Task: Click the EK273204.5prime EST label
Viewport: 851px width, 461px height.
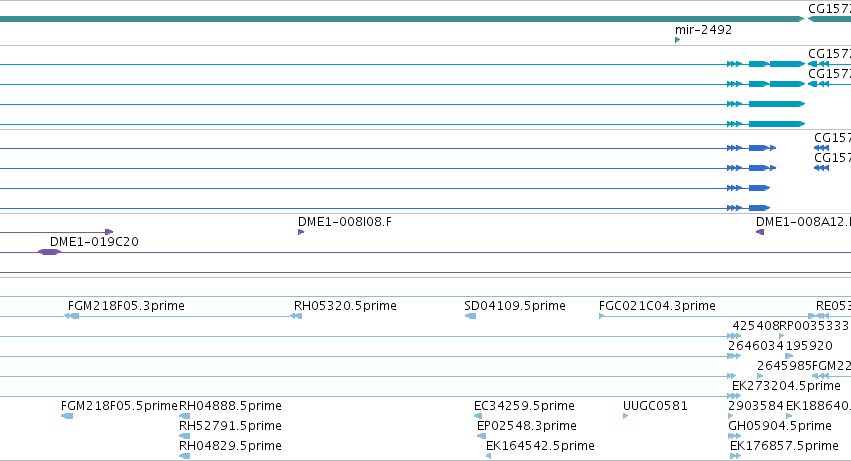Action: click(786, 386)
